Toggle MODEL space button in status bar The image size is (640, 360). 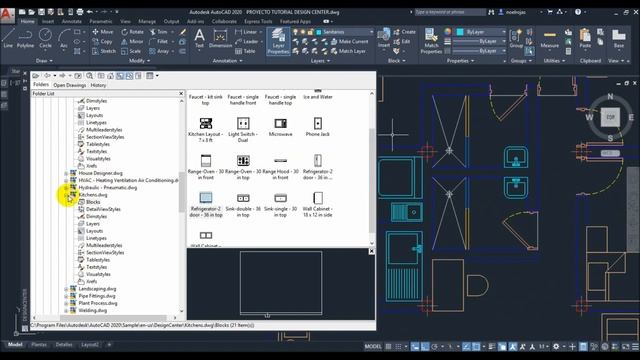tap(373, 347)
